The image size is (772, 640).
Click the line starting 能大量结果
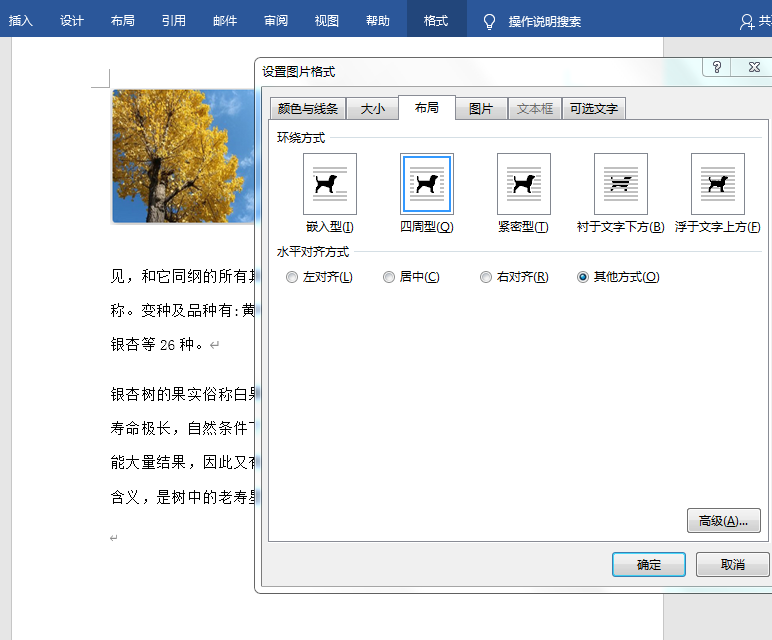pos(182,462)
